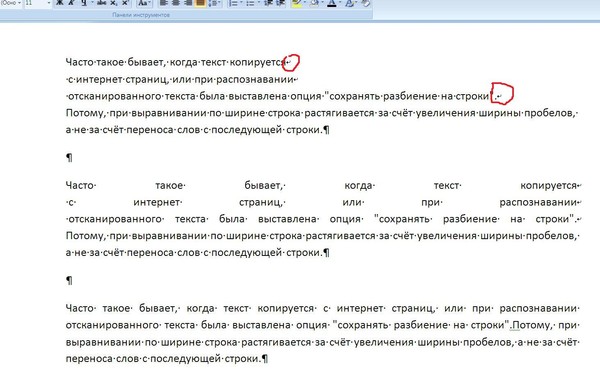
Task: Toggle bold formatting (Ж button)
Action: click(59, 3)
